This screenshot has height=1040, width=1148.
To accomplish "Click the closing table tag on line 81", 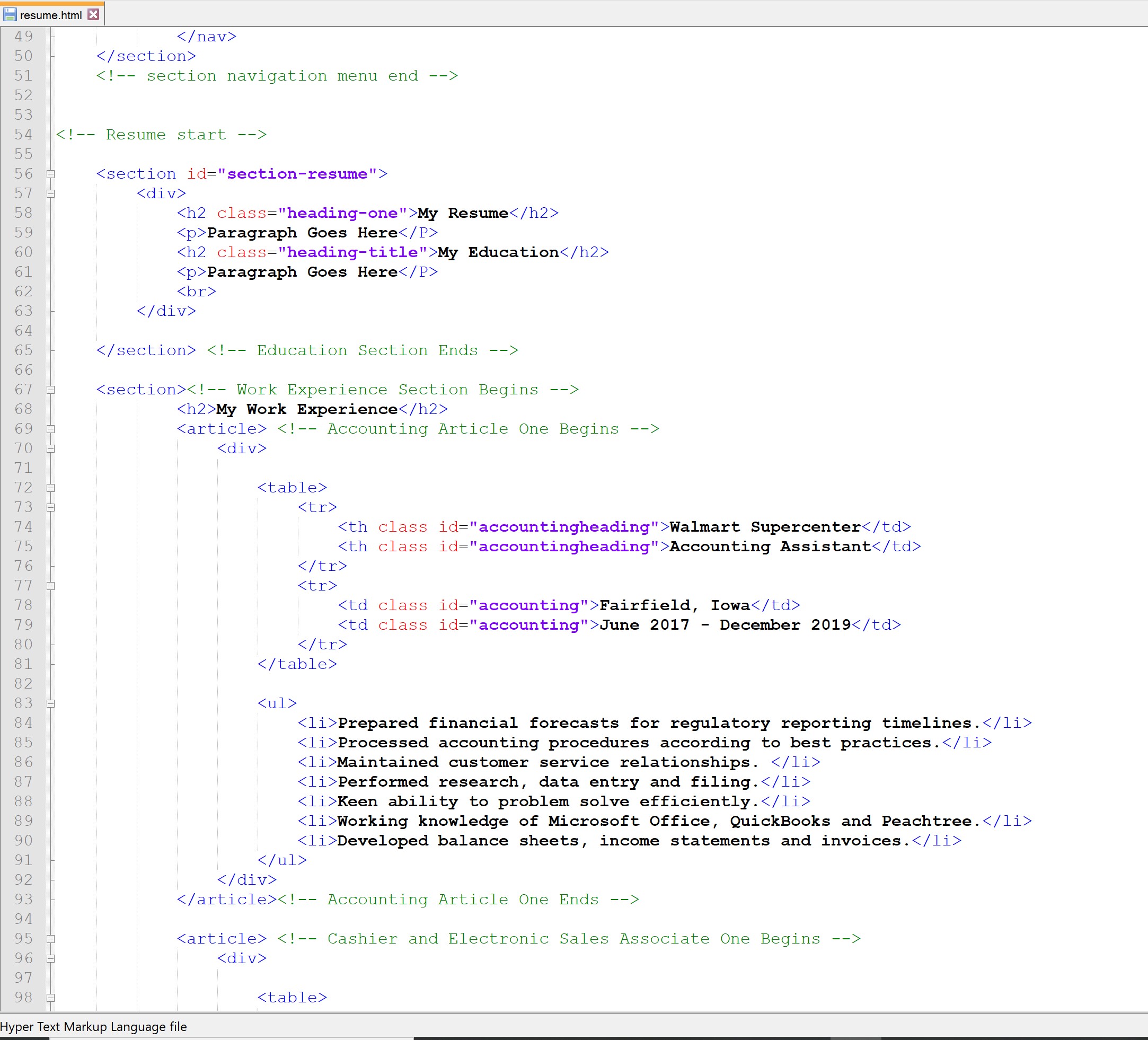I will (297, 664).
